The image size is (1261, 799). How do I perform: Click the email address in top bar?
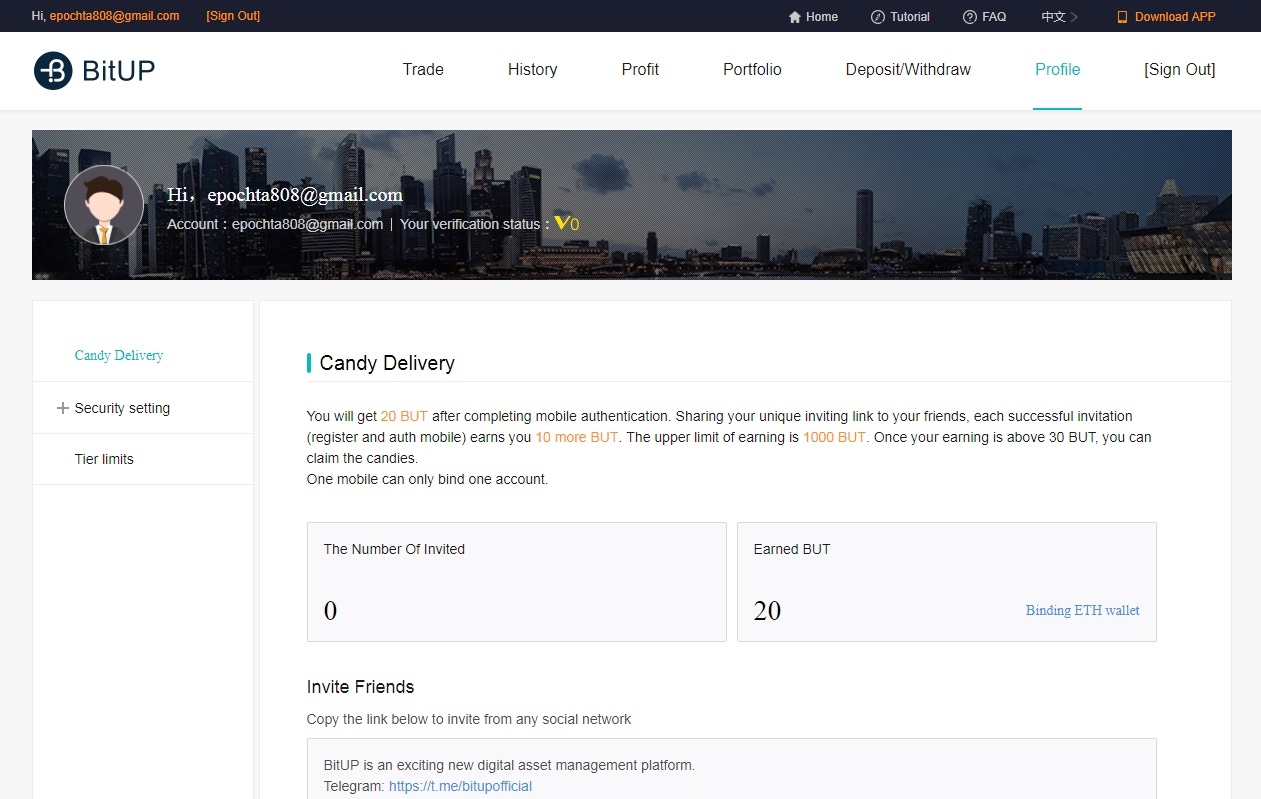click(x=115, y=16)
